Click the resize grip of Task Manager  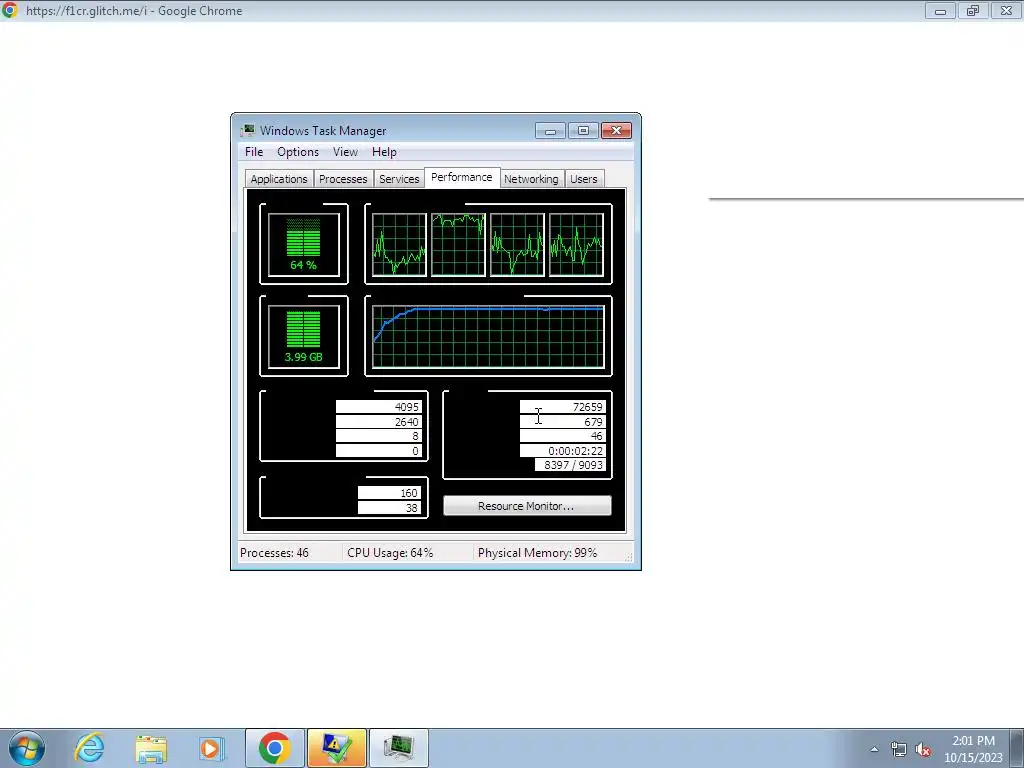click(x=629, y=557)
